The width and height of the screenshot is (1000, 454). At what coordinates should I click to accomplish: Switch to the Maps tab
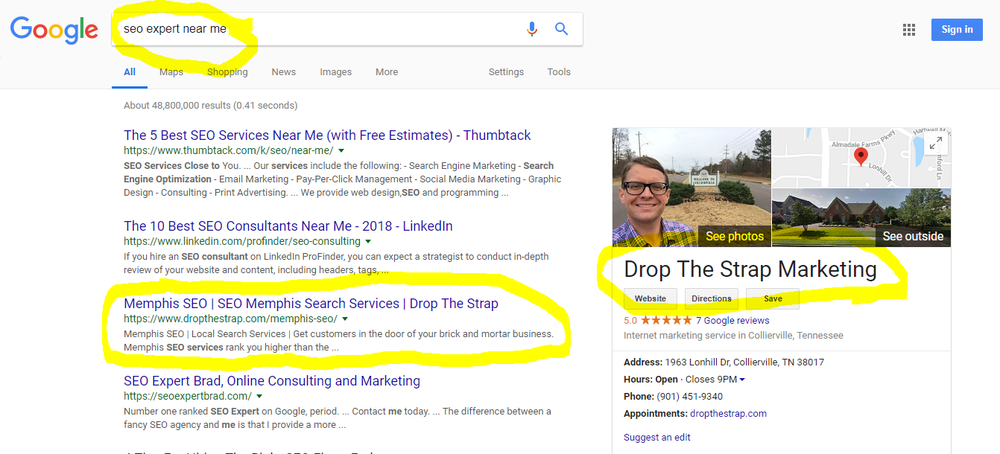(x=171, y=72)
